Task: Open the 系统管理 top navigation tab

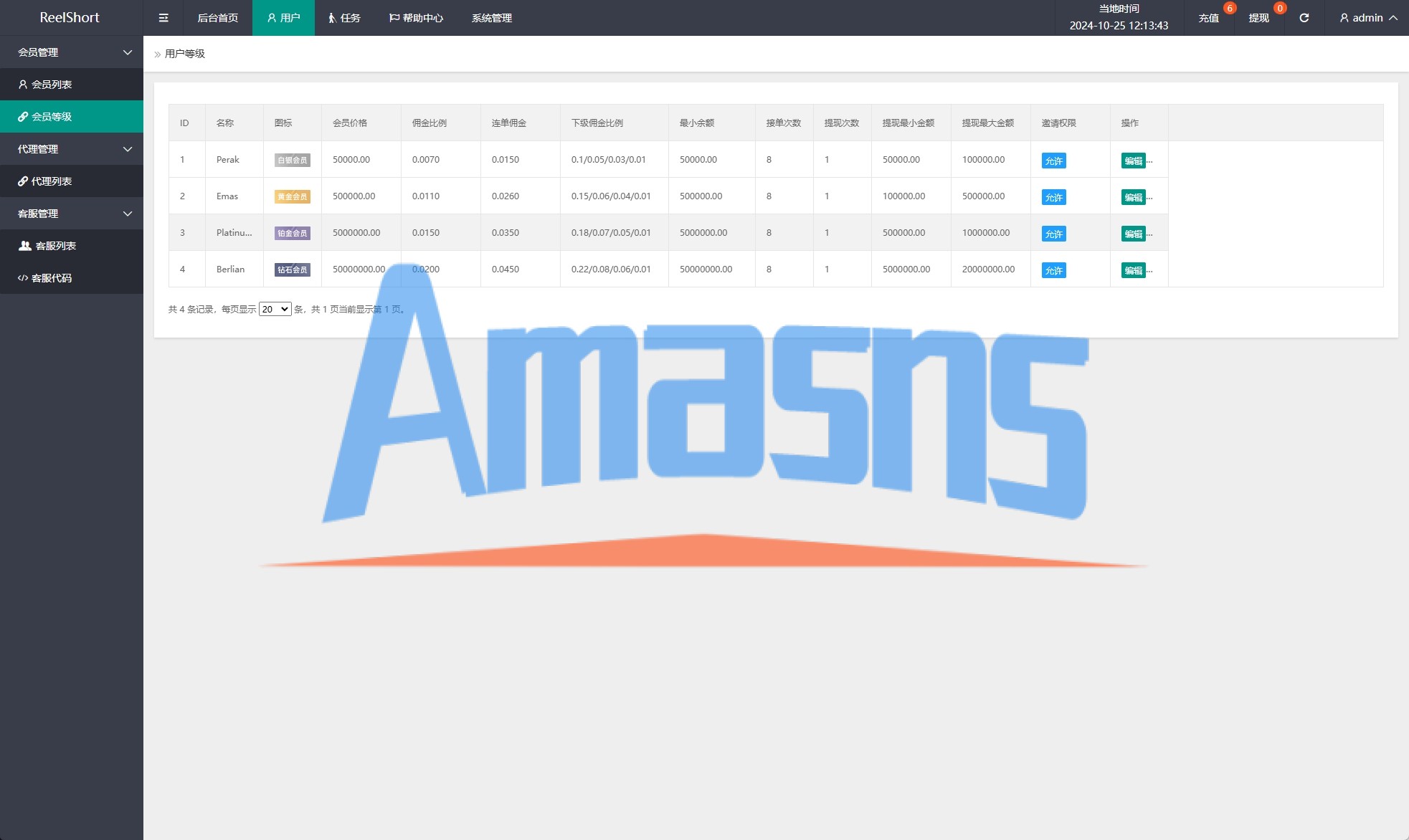Action: pyautogui.click(x=492, y=18)
